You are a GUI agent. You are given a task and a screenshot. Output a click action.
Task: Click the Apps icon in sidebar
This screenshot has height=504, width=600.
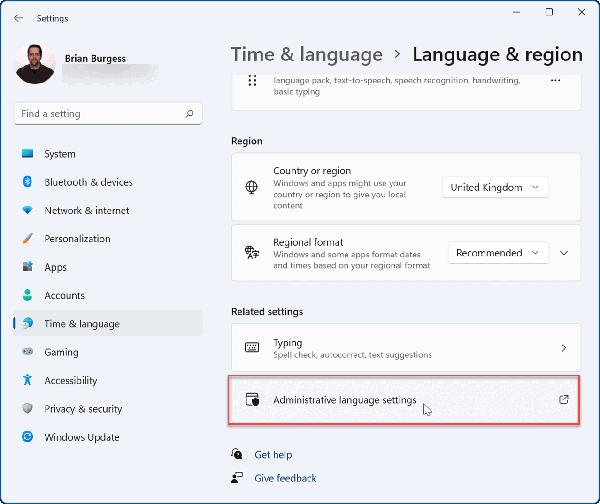tap(27, 266)
